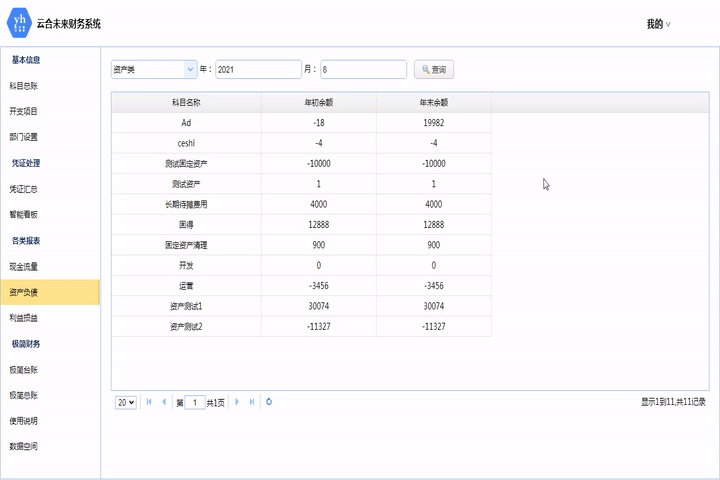Open 科目总账 in the sidebar
Viewport: 720px width, 480px height.
pos(24,86)
